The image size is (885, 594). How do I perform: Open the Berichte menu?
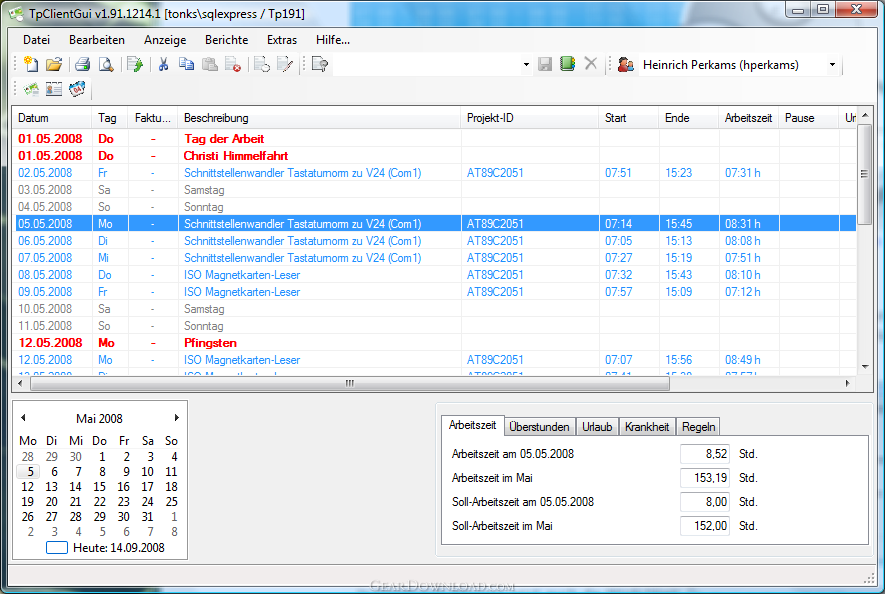coord(226,40)
